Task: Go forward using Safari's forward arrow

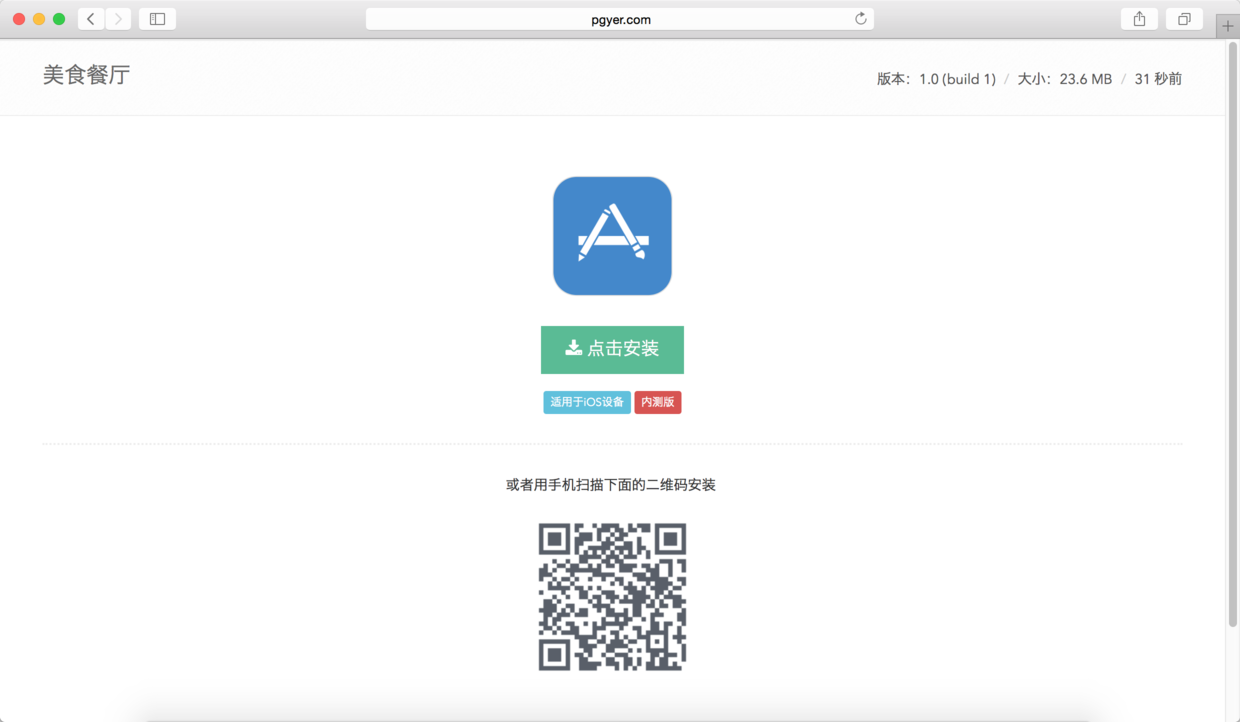Action: tap(118, 19)
